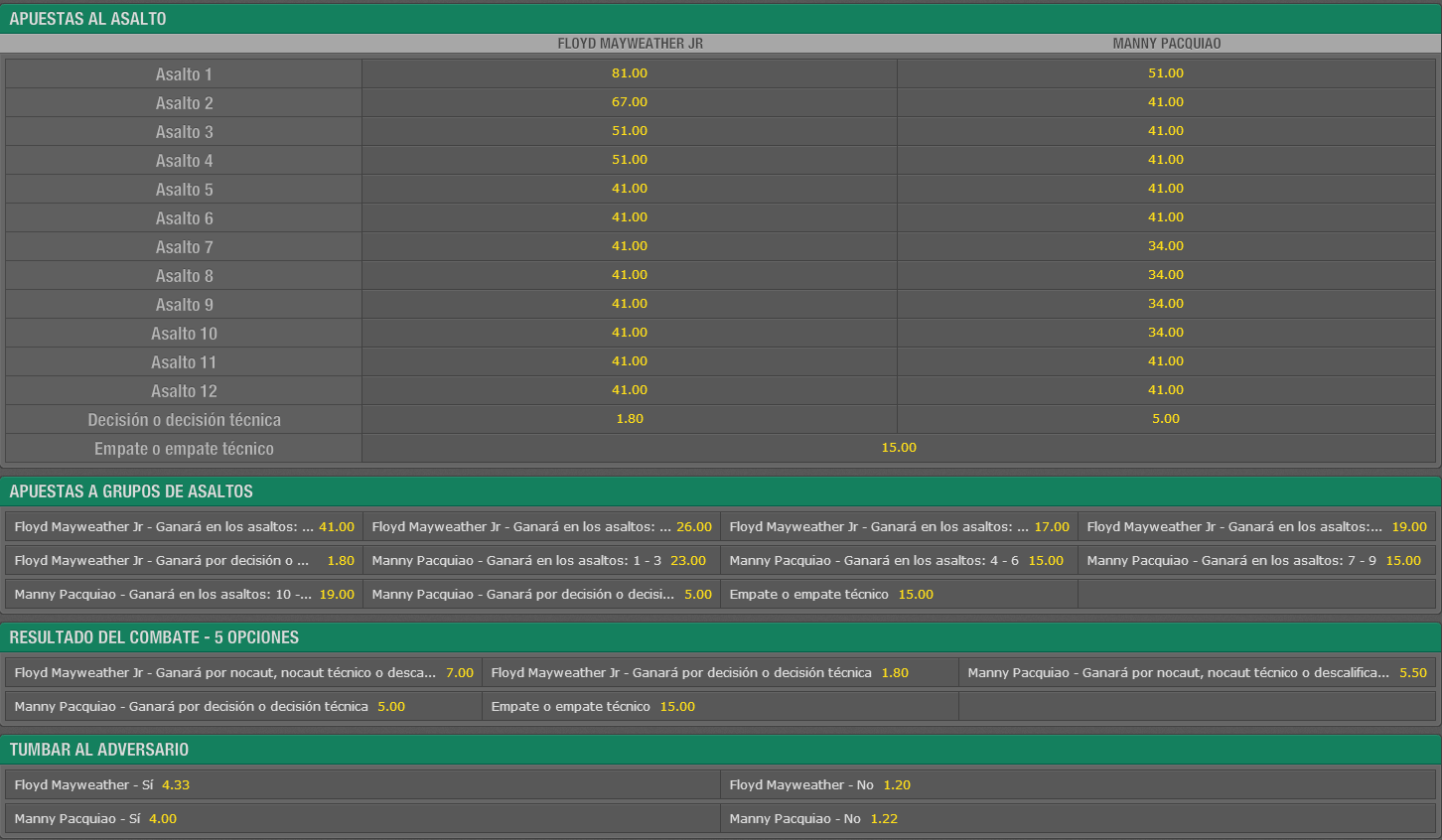Image resolution: width=1442 pixels, height=840 pixels.
Task: Choose Manny Pacquiao - No 1.22
Action: pyautogui.click(x=1078, y=819)
